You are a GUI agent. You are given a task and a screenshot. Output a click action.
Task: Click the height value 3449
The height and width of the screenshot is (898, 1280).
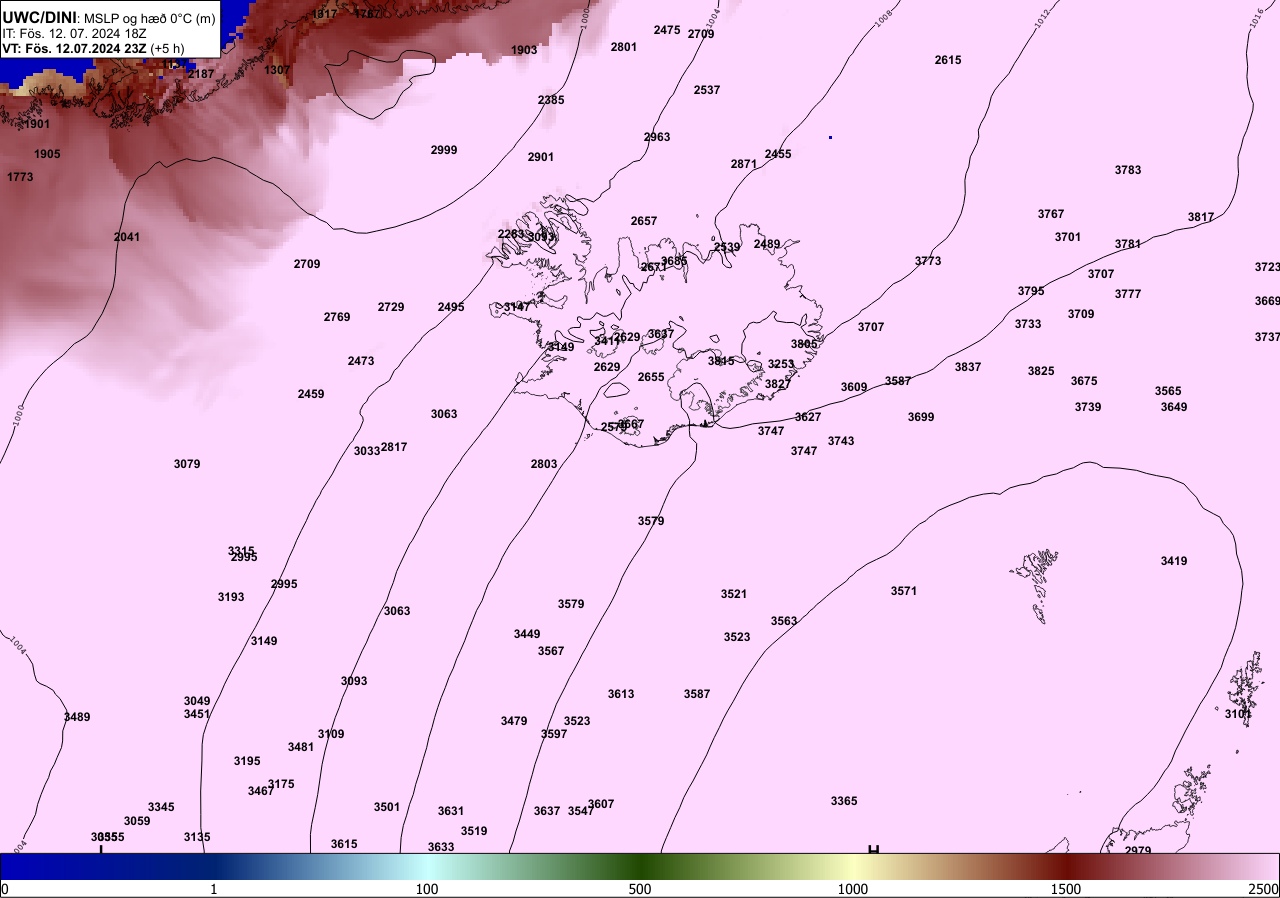pos(527,634)
